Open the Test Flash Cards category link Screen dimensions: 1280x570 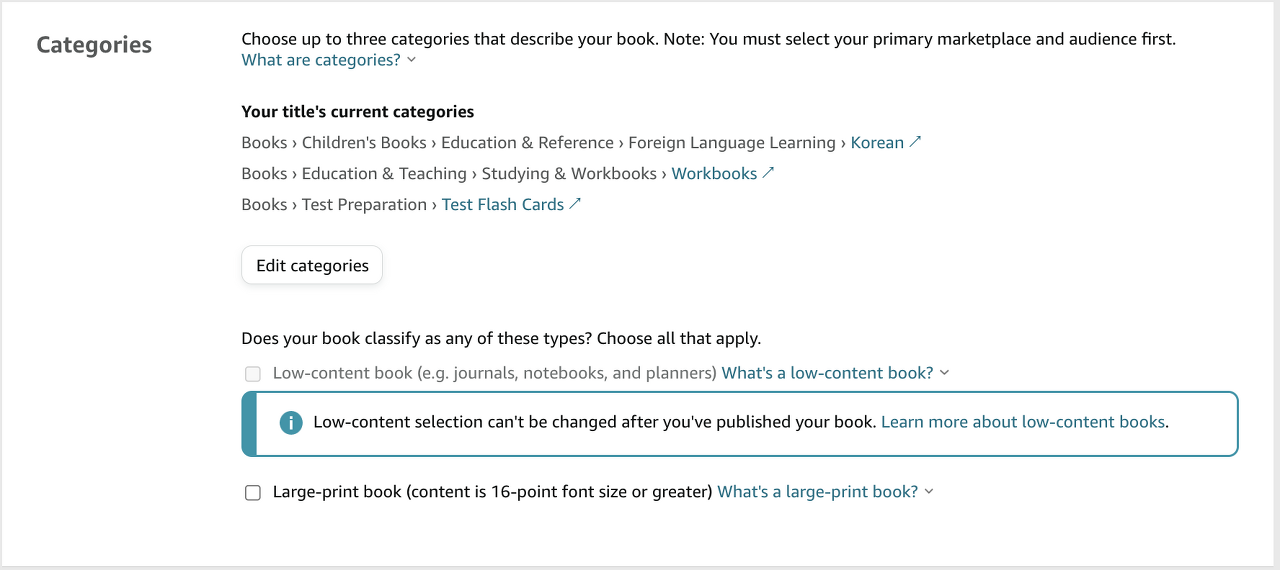click(503, 205)
